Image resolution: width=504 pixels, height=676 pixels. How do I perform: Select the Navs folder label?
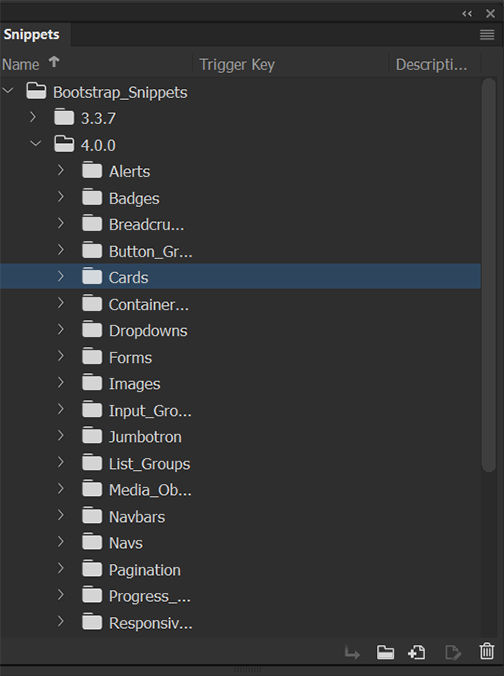click(x=125, y=543)
